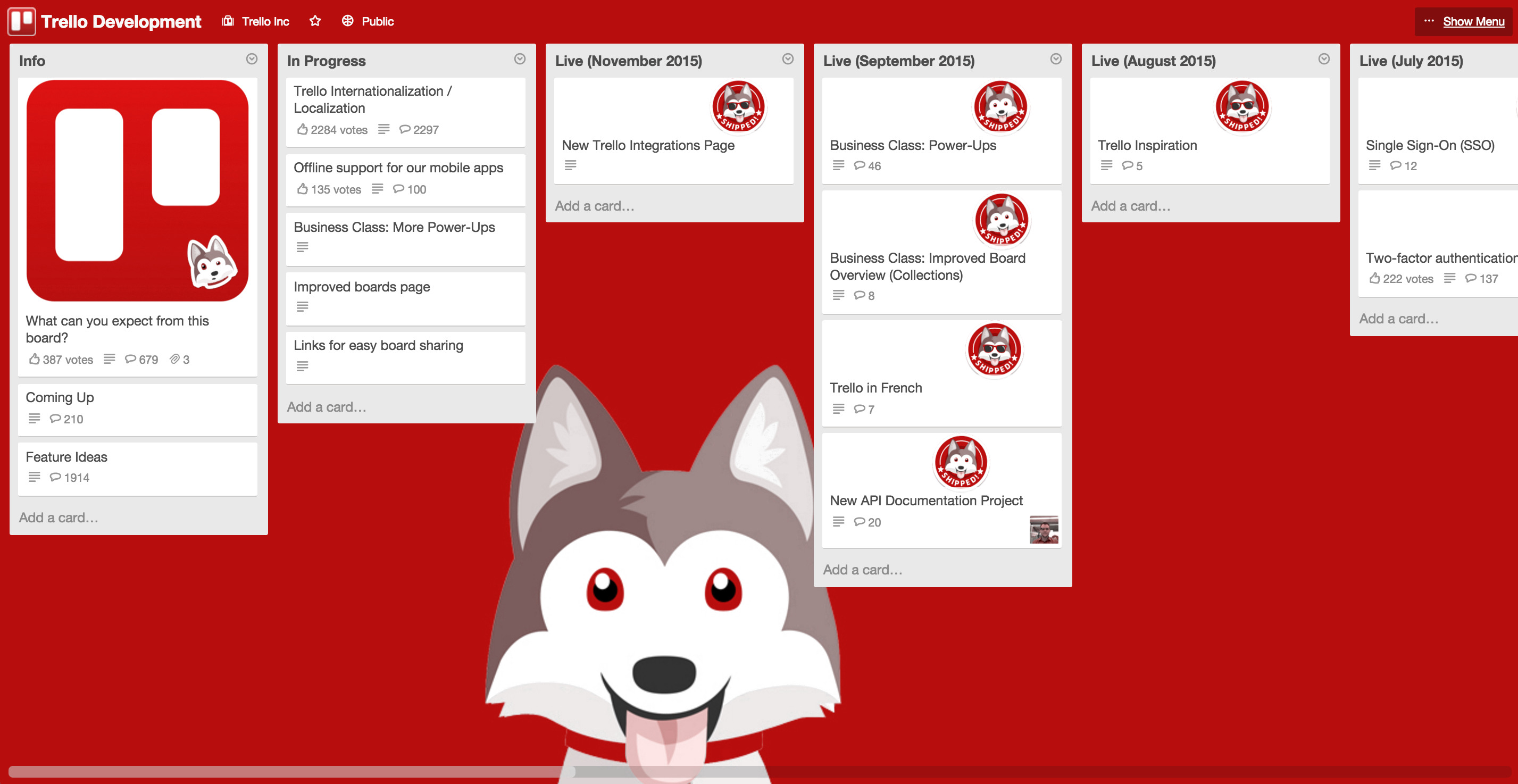This screenshot has height=784, width=1518.
Task: Open the Info list dropdown menu
Action: (x=252, y=59)
